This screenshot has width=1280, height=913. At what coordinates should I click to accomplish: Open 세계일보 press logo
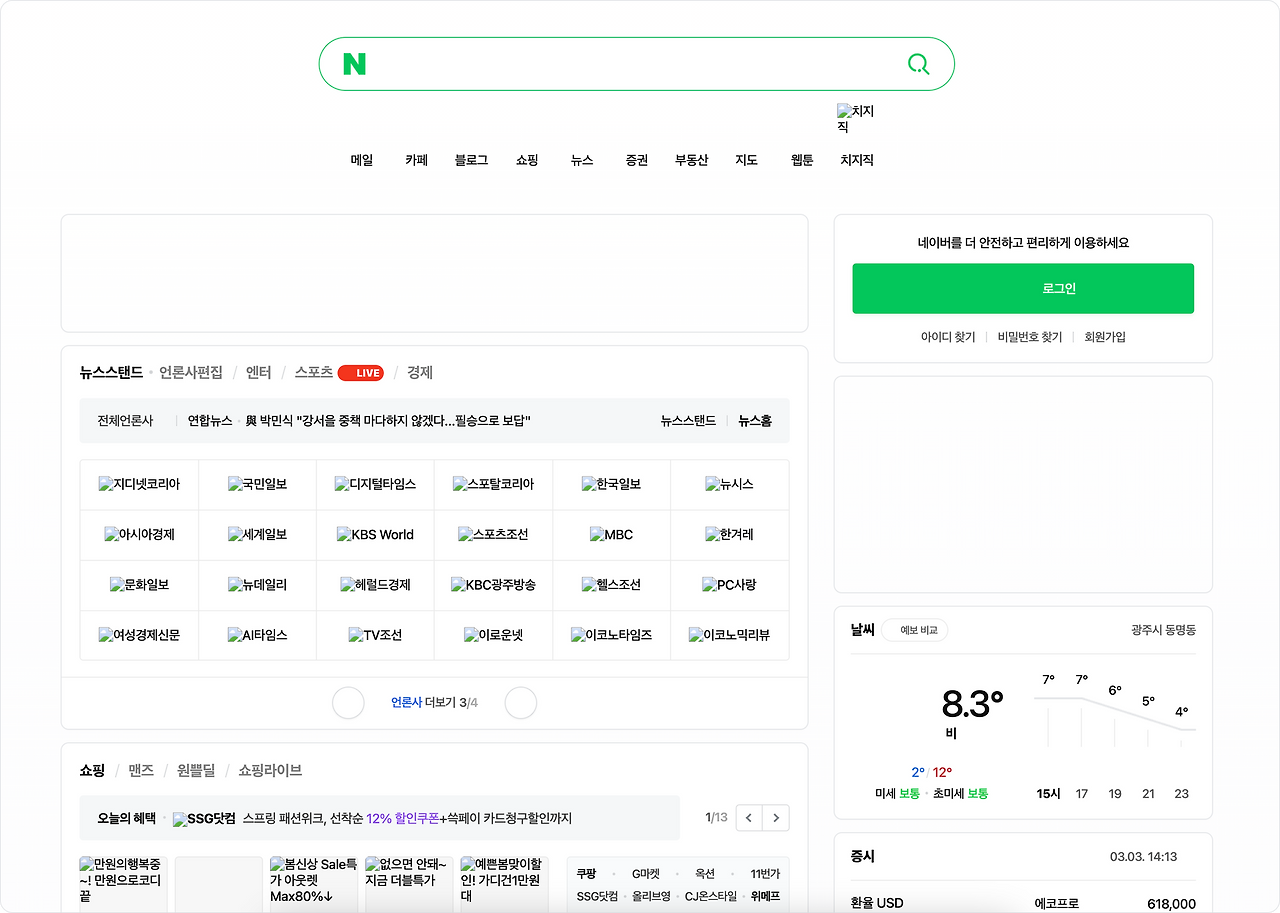(x=257, y=535)
